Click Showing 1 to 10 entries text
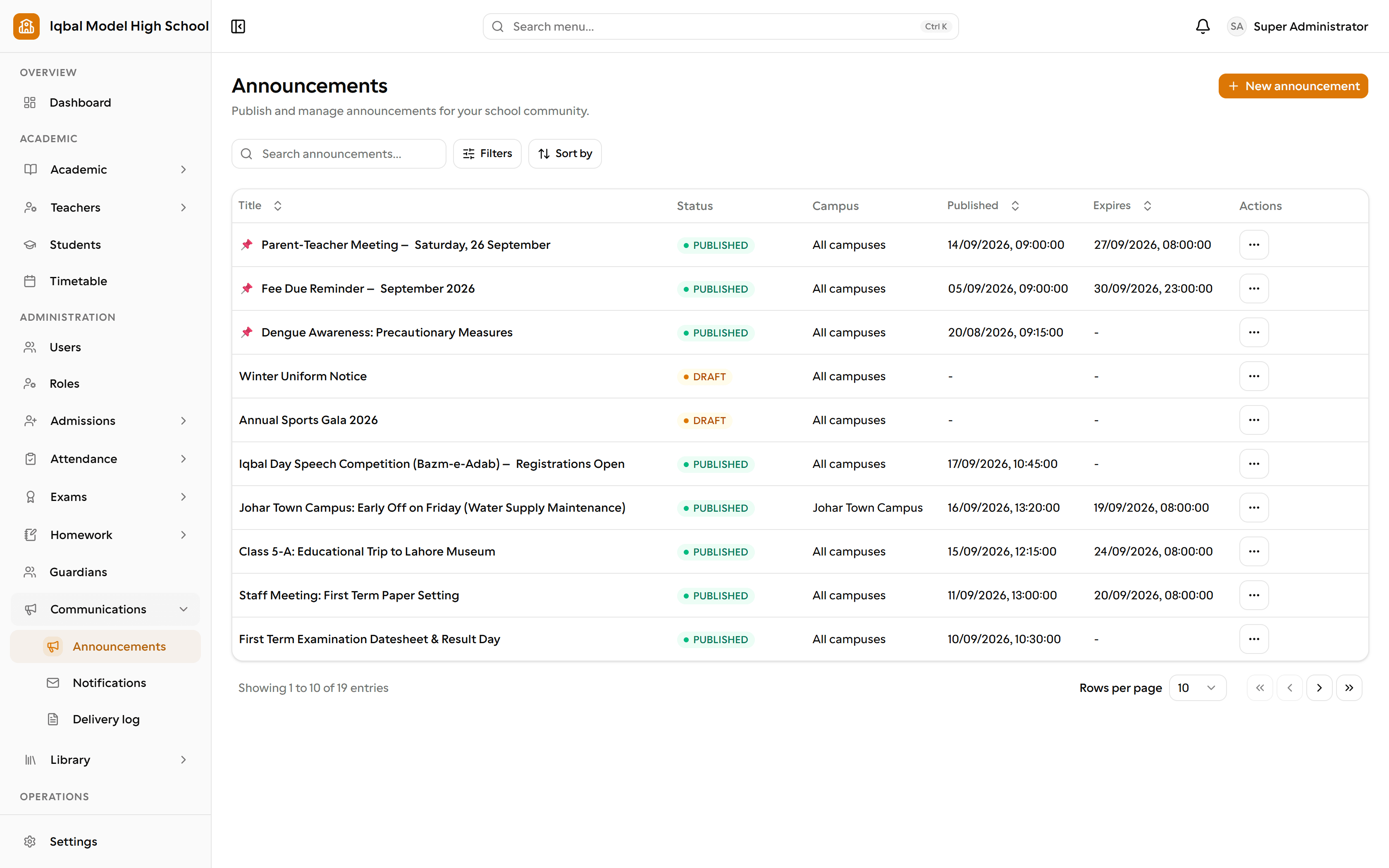This screenshot has height=868, width=1389. 313,688
